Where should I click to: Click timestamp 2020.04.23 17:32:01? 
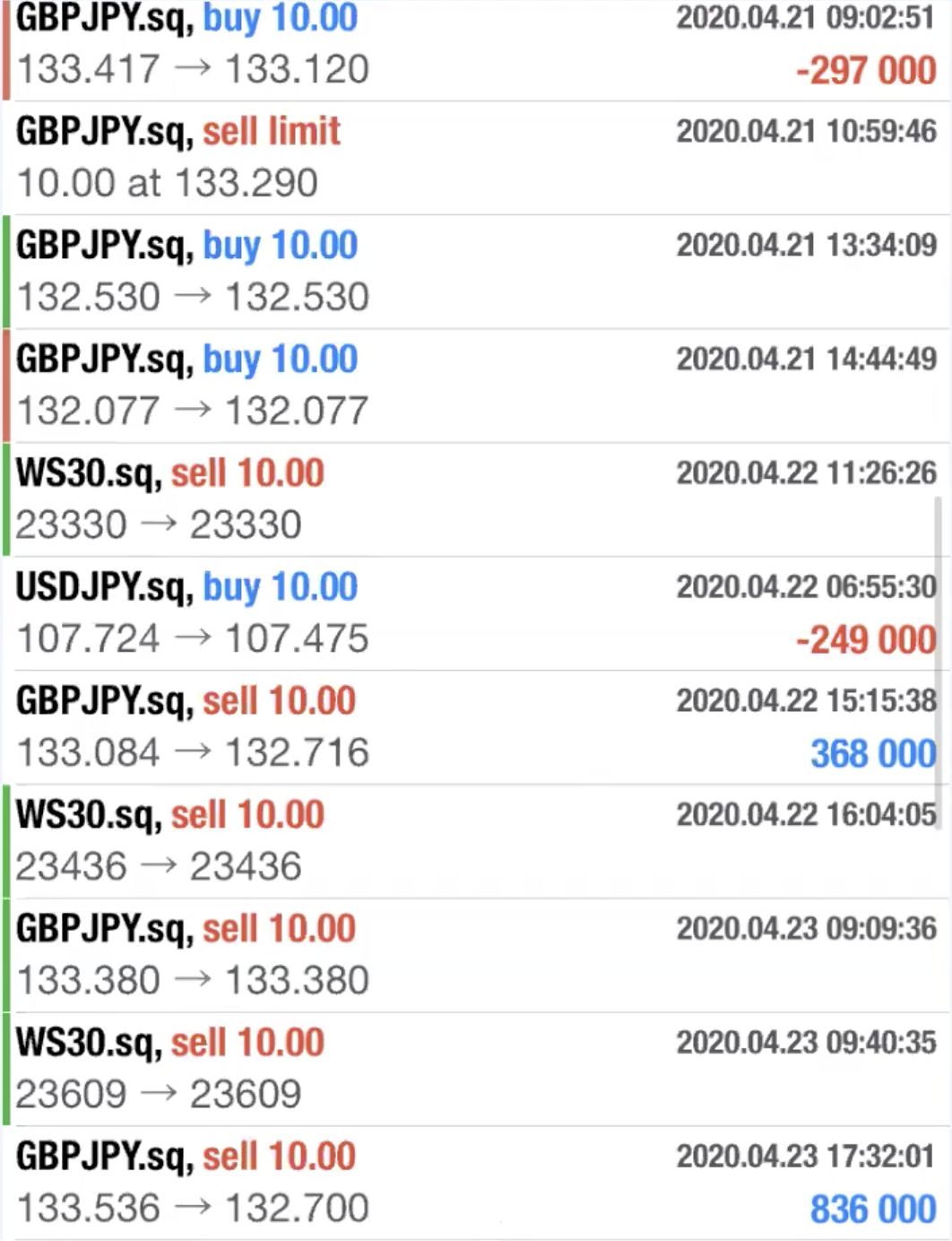pyautogui.click(x=806, y=1157)
